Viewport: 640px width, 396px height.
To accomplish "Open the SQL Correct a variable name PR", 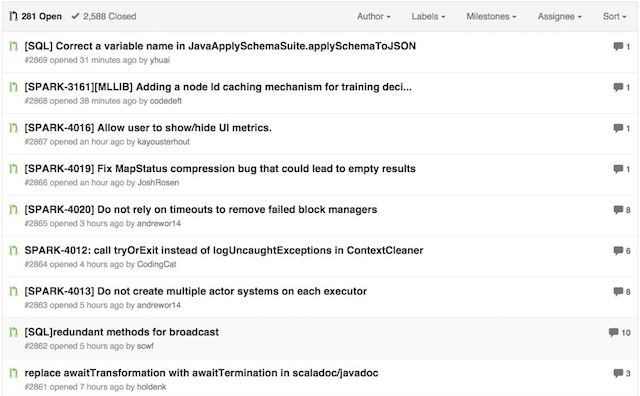I will pyautogui.click(x=220, y=46).
